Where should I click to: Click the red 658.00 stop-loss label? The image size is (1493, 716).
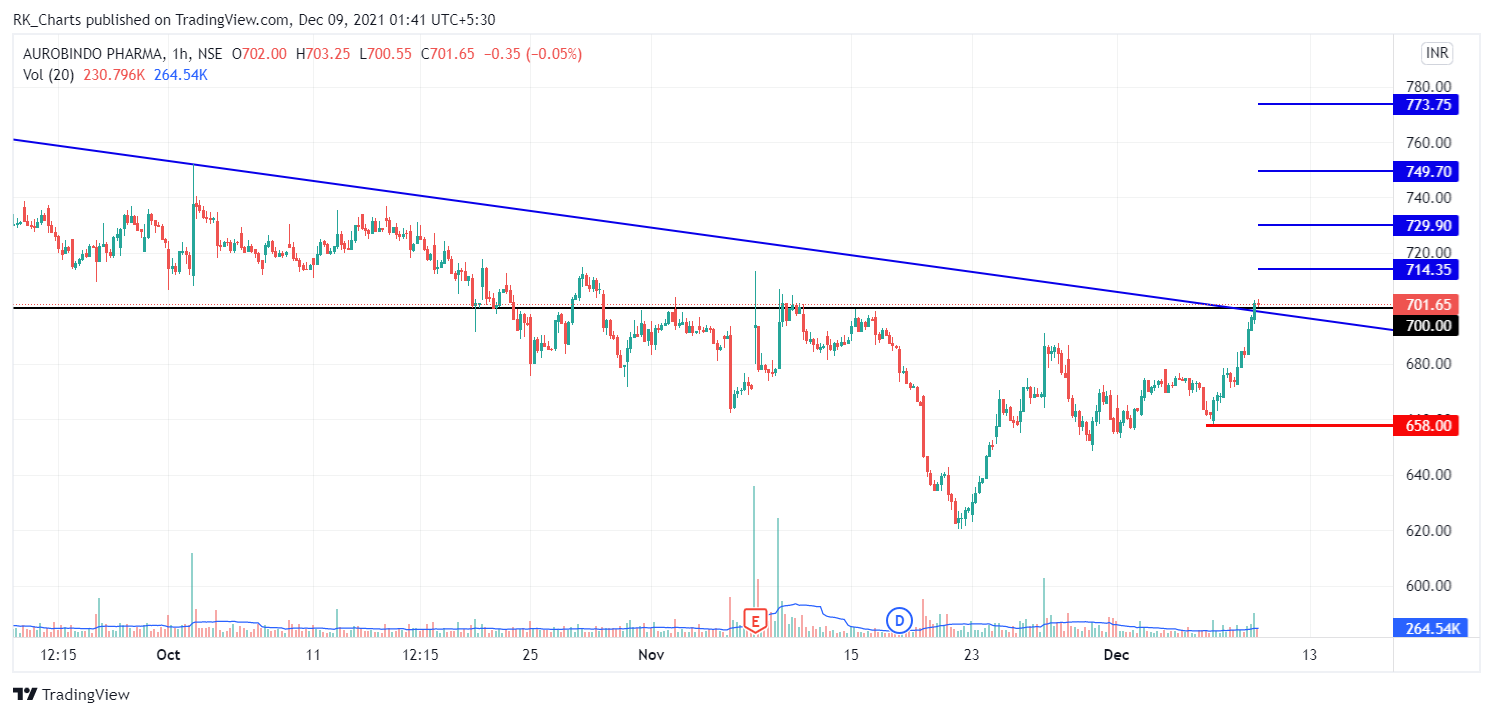click(1425, 425)
